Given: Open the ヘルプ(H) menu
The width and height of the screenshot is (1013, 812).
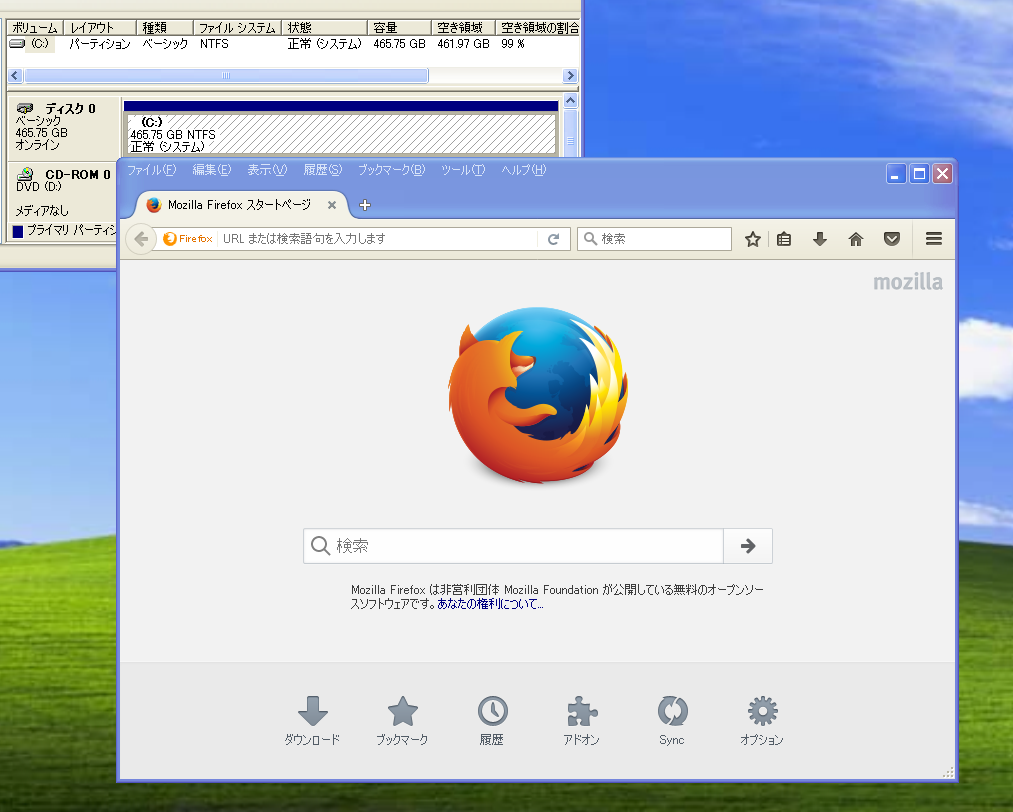Looking at the screenshot, I should click(x=524, y=170).
